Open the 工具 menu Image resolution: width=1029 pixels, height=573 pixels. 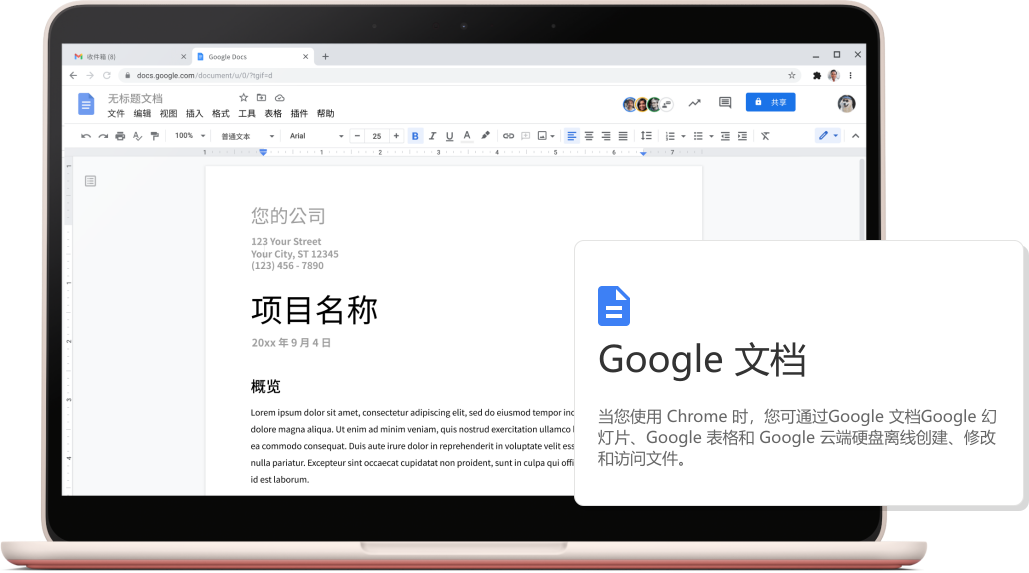pyautogui.click(x=247, y=114)
